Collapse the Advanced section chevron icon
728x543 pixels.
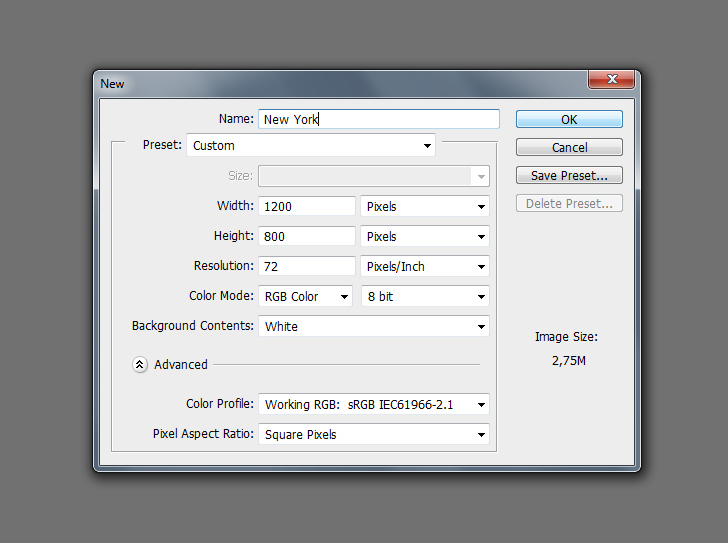140,365
